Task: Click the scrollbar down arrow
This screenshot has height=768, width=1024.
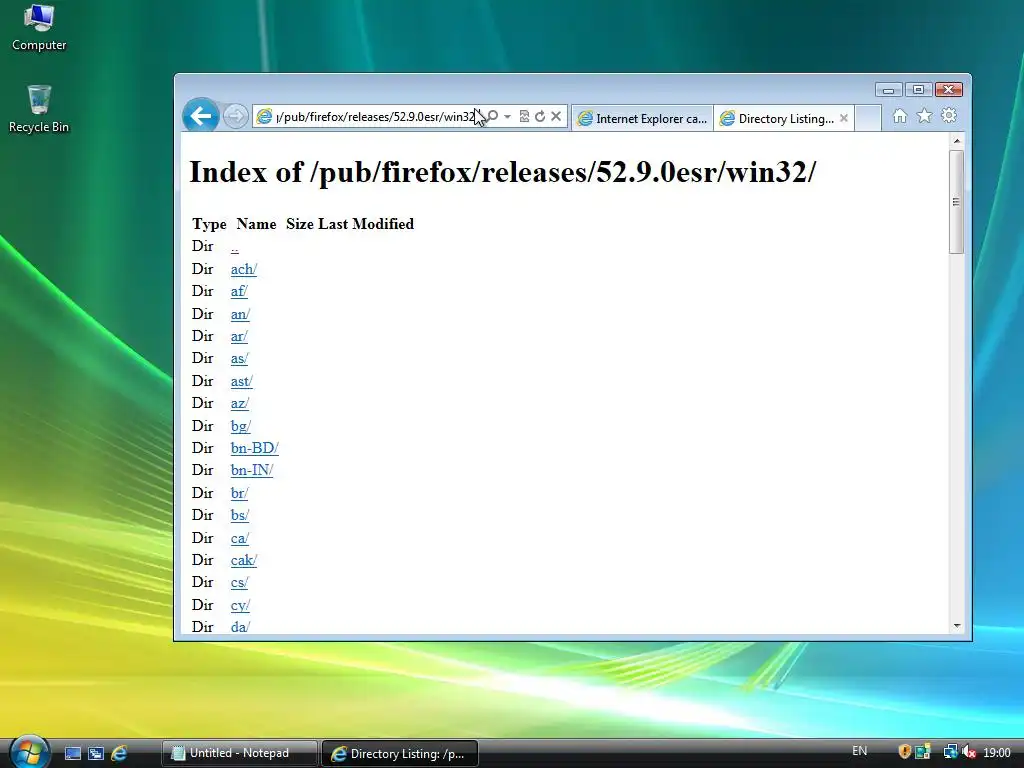Action: click(x=957, y=626)
